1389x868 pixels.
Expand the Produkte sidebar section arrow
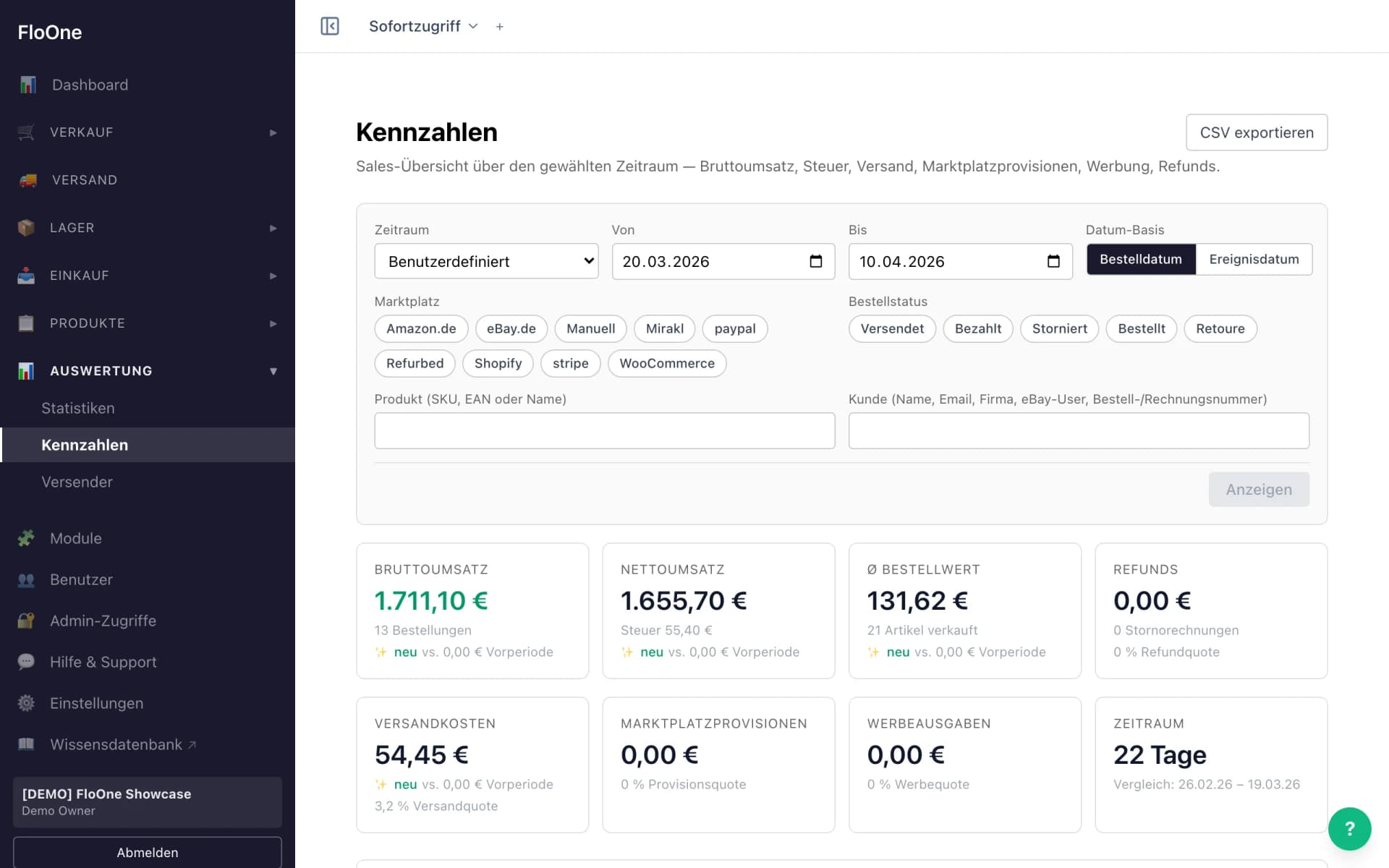pos(273,323)
